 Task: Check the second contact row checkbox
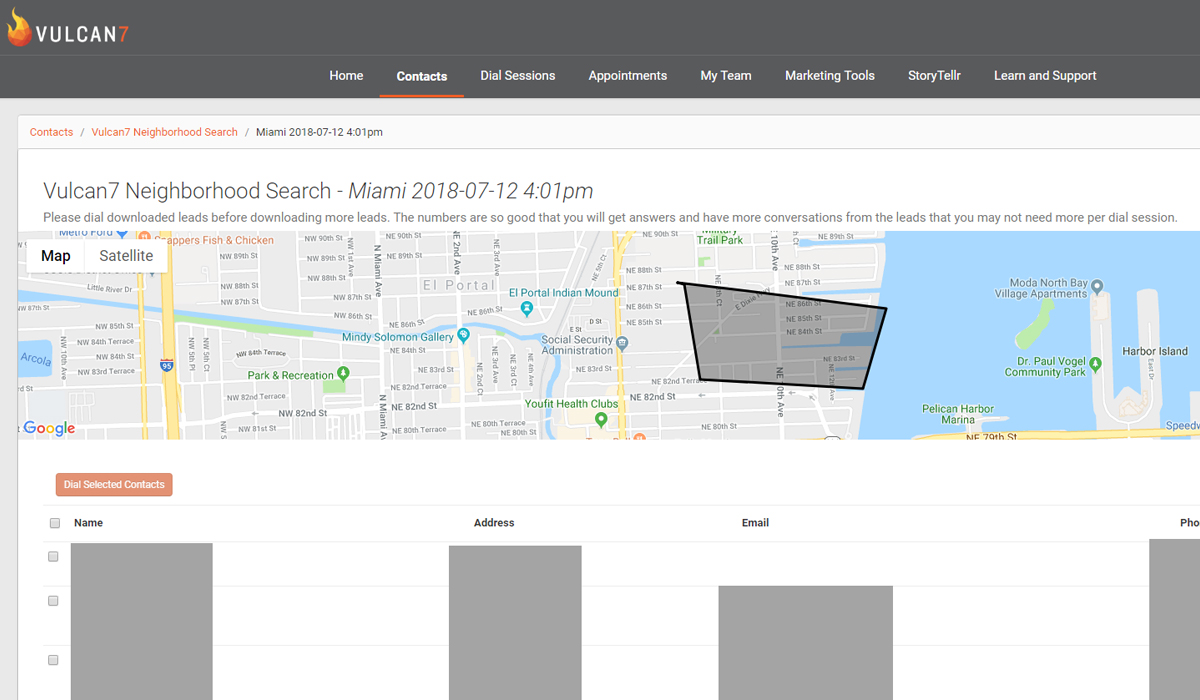(54, 601)
